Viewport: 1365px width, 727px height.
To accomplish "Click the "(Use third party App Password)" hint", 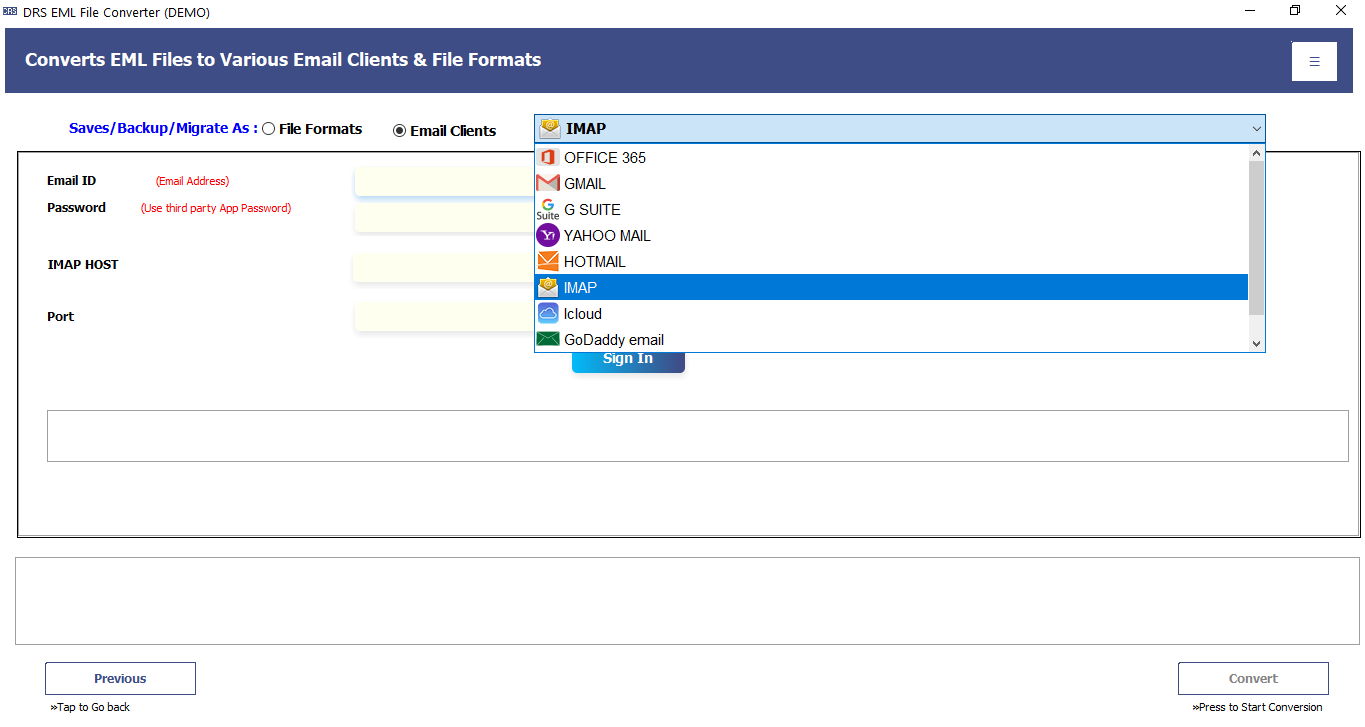I will (x=216, y=208).
